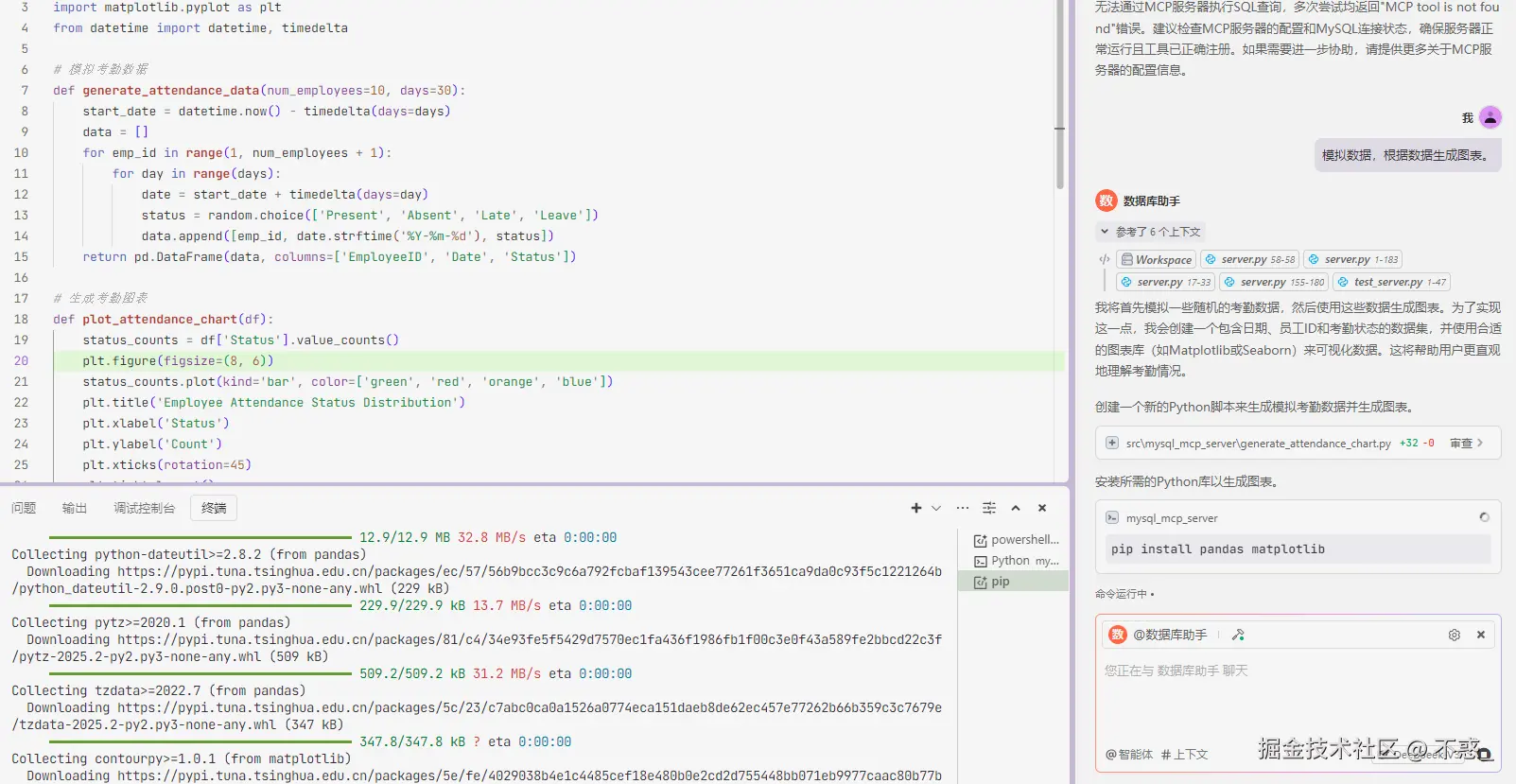This screenshot has width=1516, height=784.
Task: Open the terminal panel's more actions ellipsis
Action: tap(963, 508)
